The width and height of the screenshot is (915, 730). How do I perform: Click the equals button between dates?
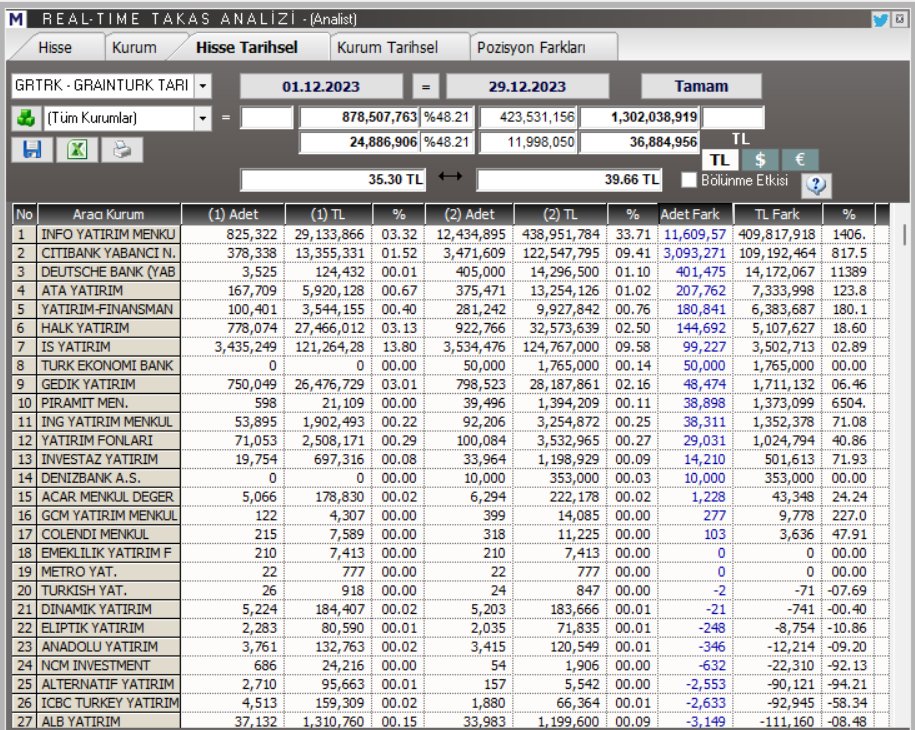point(426,86)
